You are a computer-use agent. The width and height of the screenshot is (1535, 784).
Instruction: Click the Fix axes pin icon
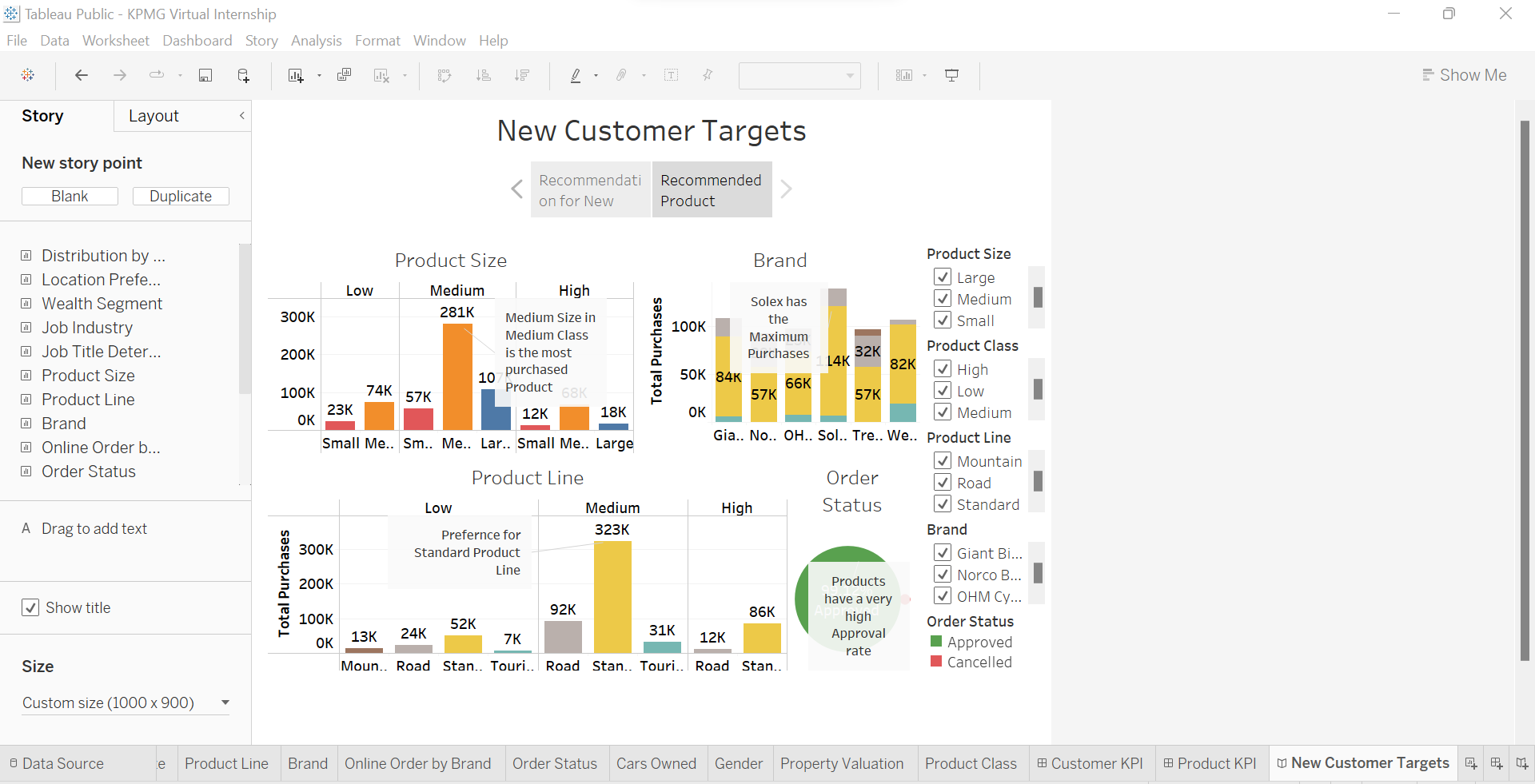point(708,75)
